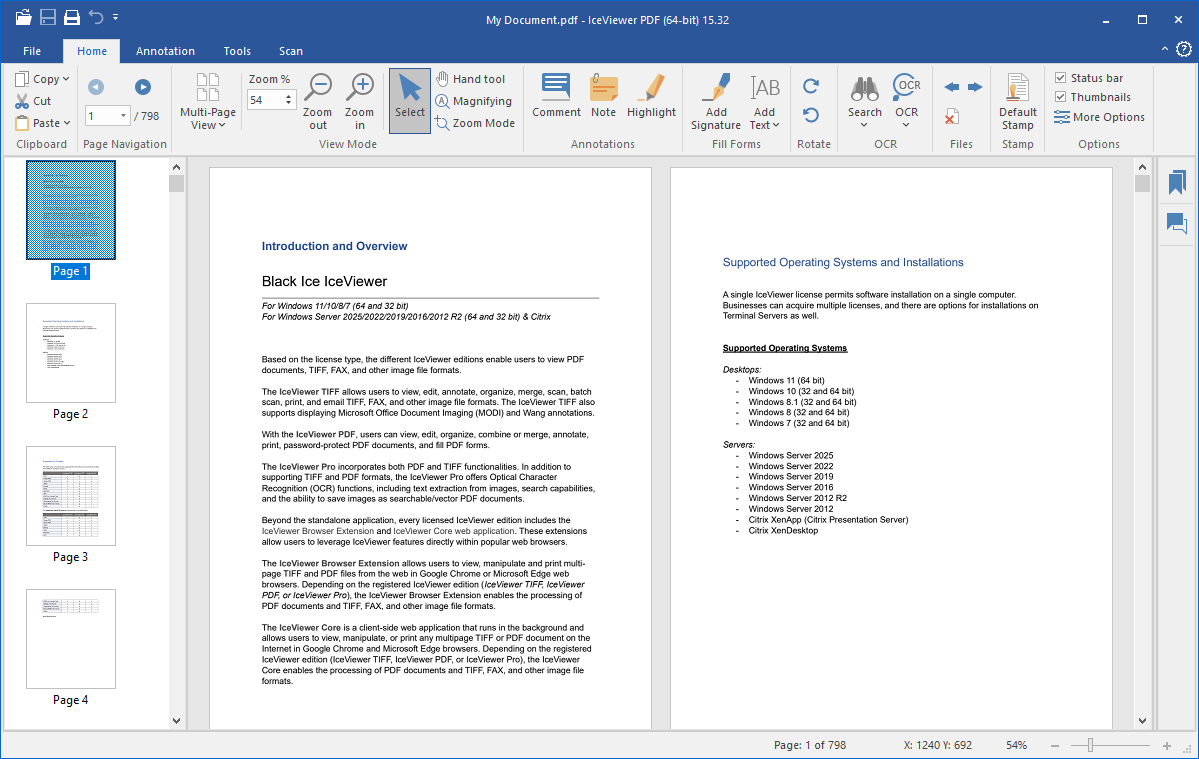Image resolution: width=1199 pixels, height=759 pixels.
Task: Open the dropdown arrow under Search
Action: tap(865, 125)
